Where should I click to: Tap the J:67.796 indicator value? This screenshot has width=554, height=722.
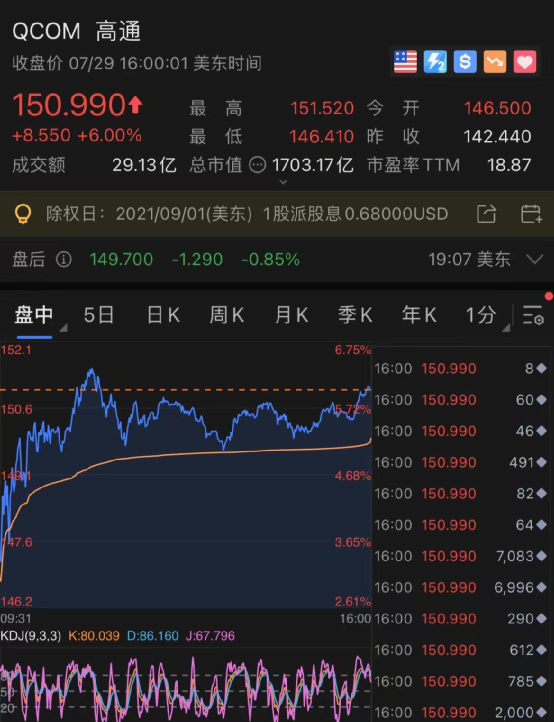pyautogui.click(x=210, y=636)
